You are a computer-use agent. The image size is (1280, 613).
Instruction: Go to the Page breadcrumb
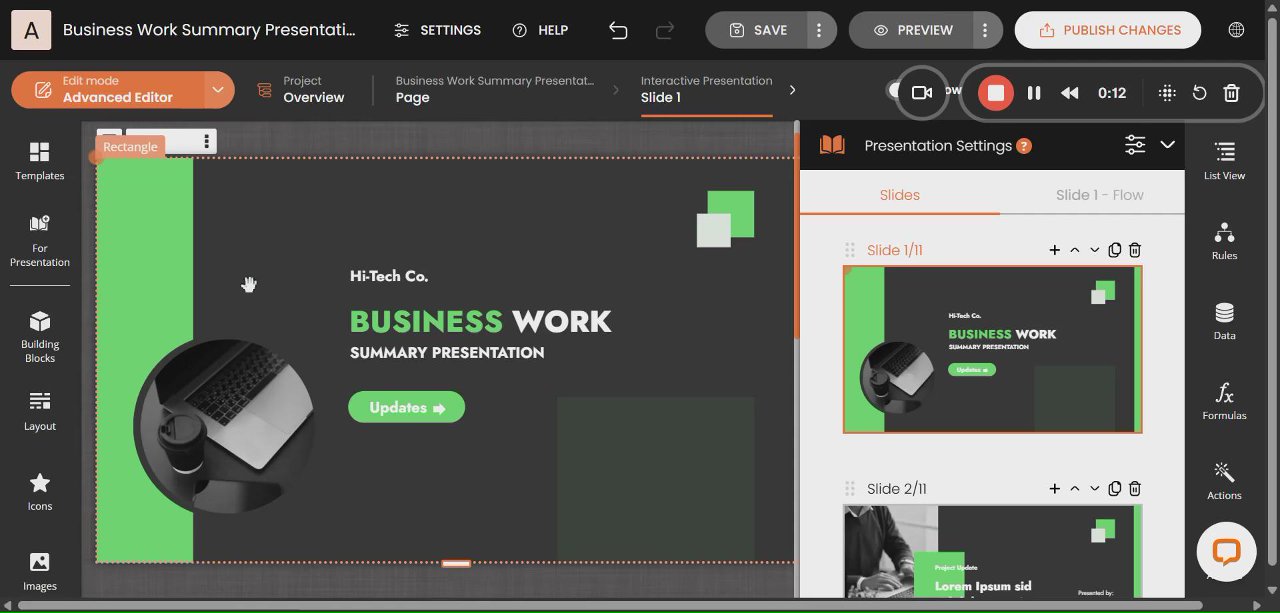(494, 90)
